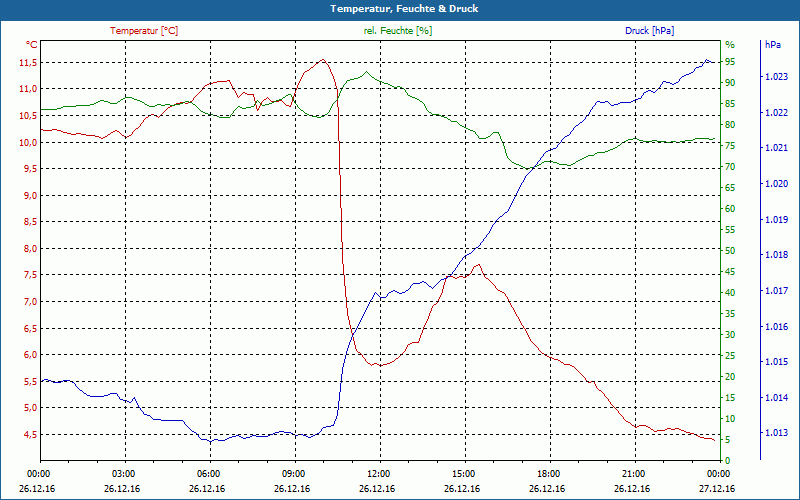Click the green "80" humidity tick
The width and height of the screenshot is (800, 500).
click(x=730, y=124)
